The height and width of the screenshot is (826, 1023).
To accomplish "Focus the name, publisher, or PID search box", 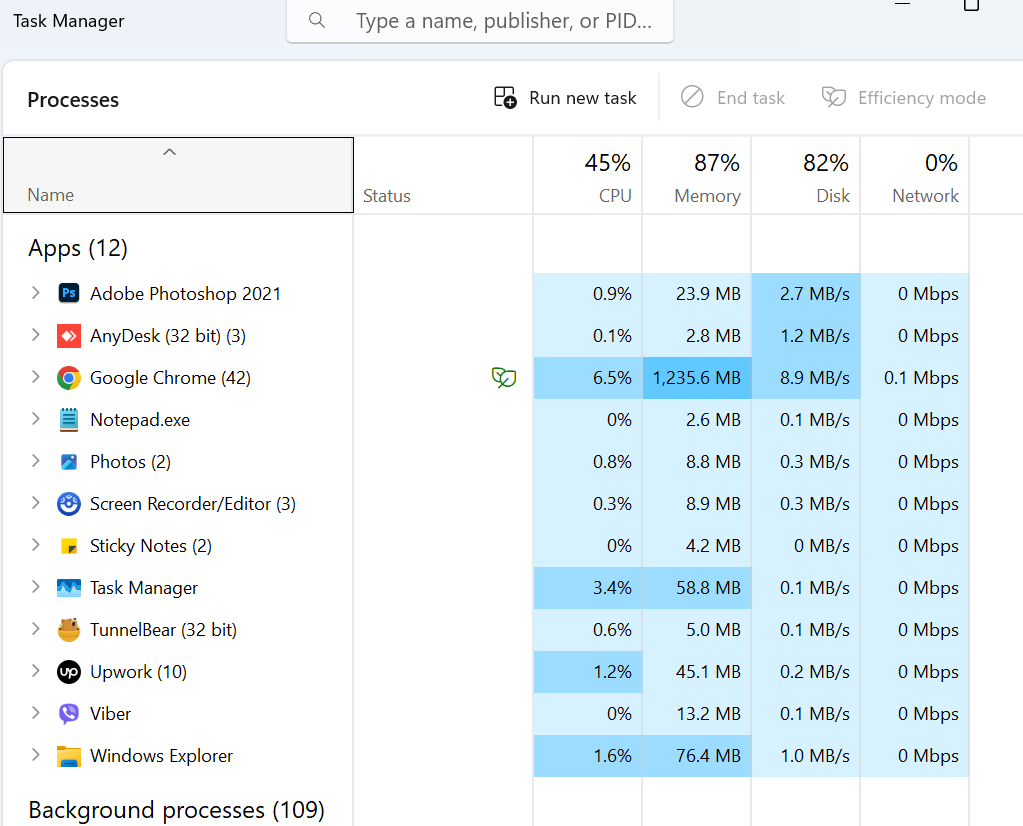I will click(480, 21).
